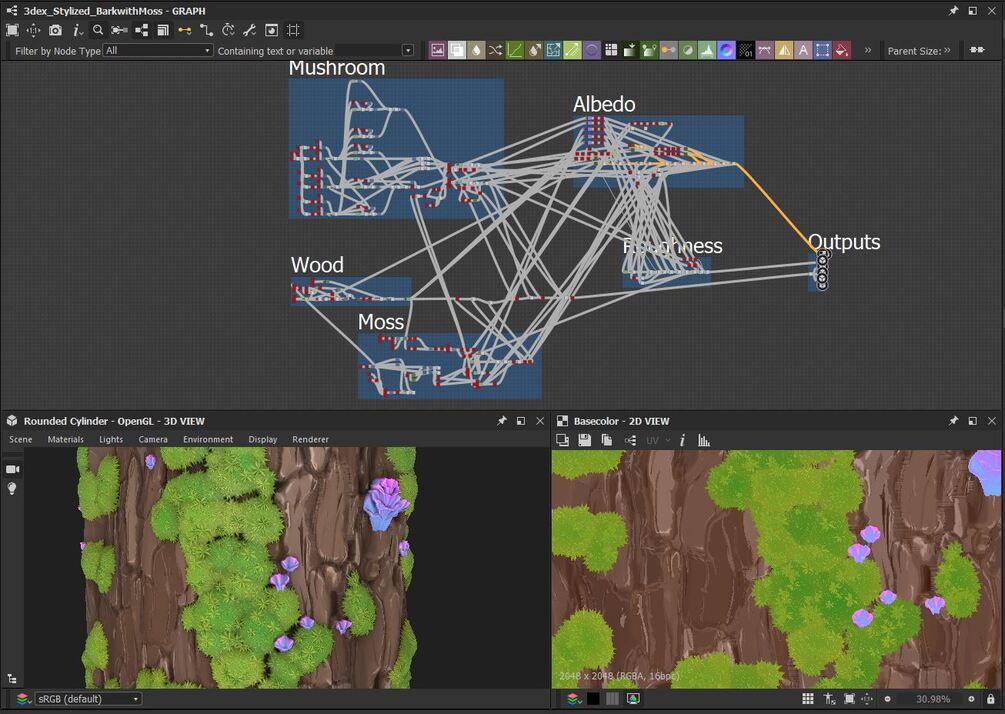The height and width of the screenshot is (714, 1005).
Task: Add the red Uniform Color bucket node icon
Action: tap(842, 50)
